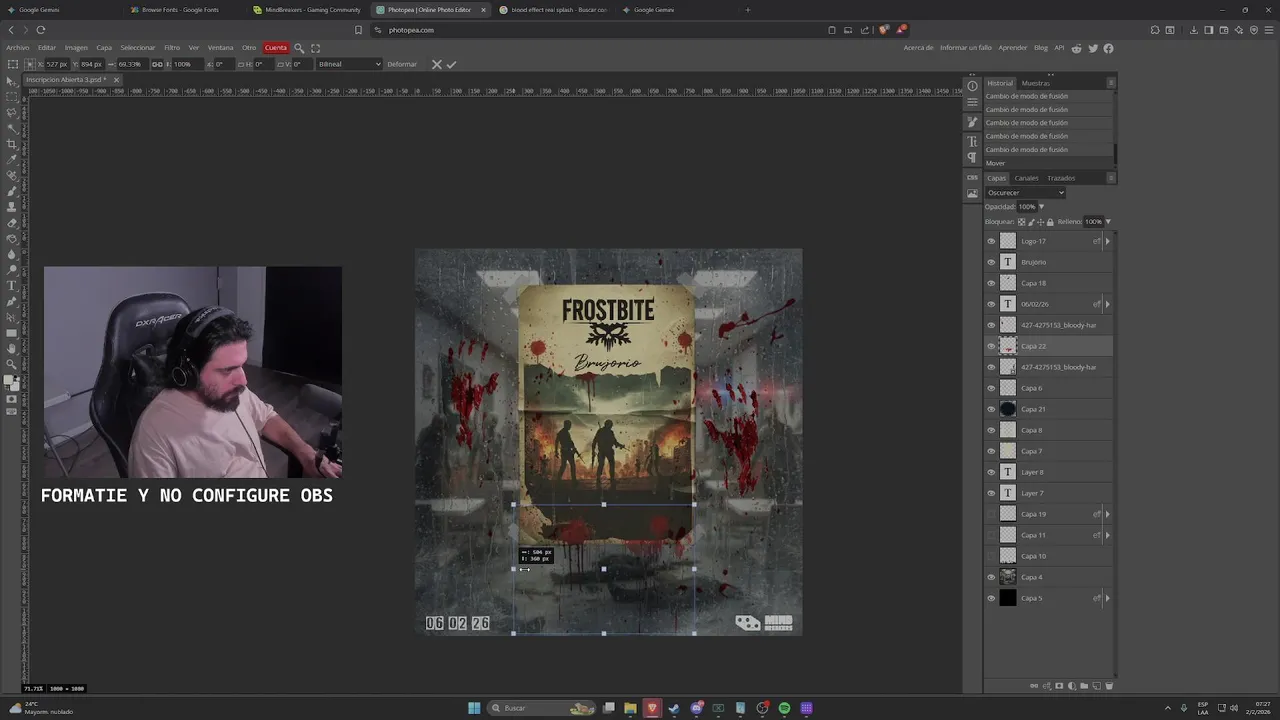Expand effects of Capa 5 layer
The width and height of the screenshot is (1280, 720).
[1107, 598]
